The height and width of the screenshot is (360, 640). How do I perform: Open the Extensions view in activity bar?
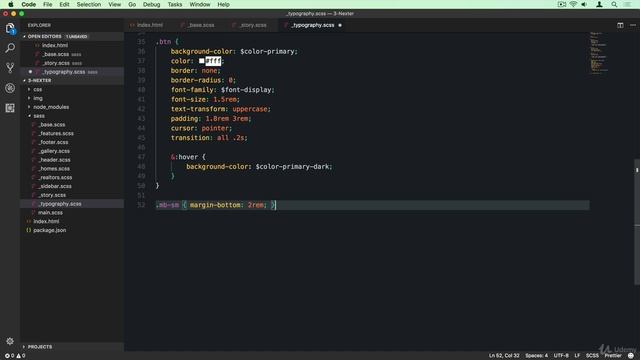(10, 108)
